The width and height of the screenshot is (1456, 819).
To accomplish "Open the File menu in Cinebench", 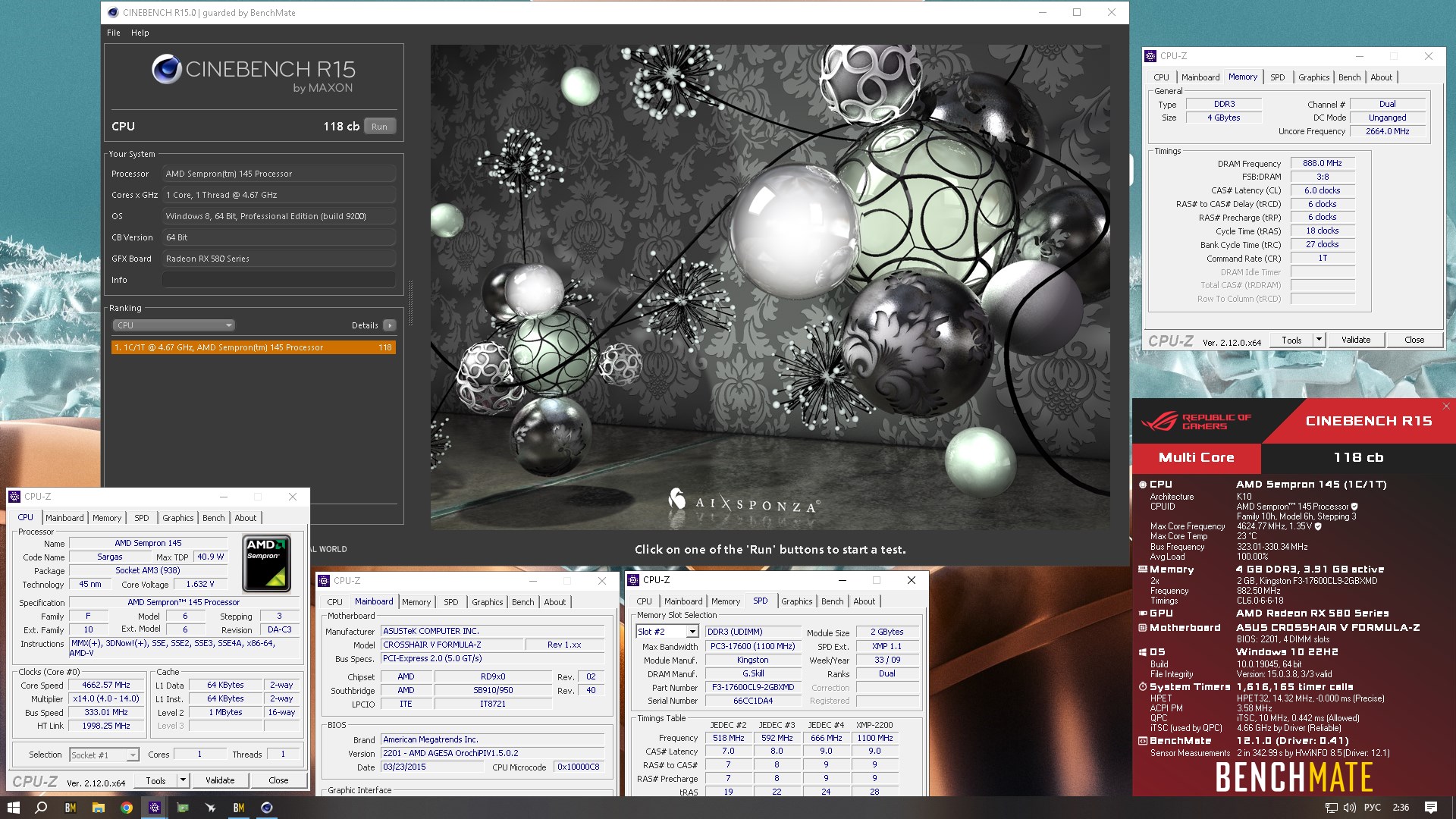I will tap(114, 33).
